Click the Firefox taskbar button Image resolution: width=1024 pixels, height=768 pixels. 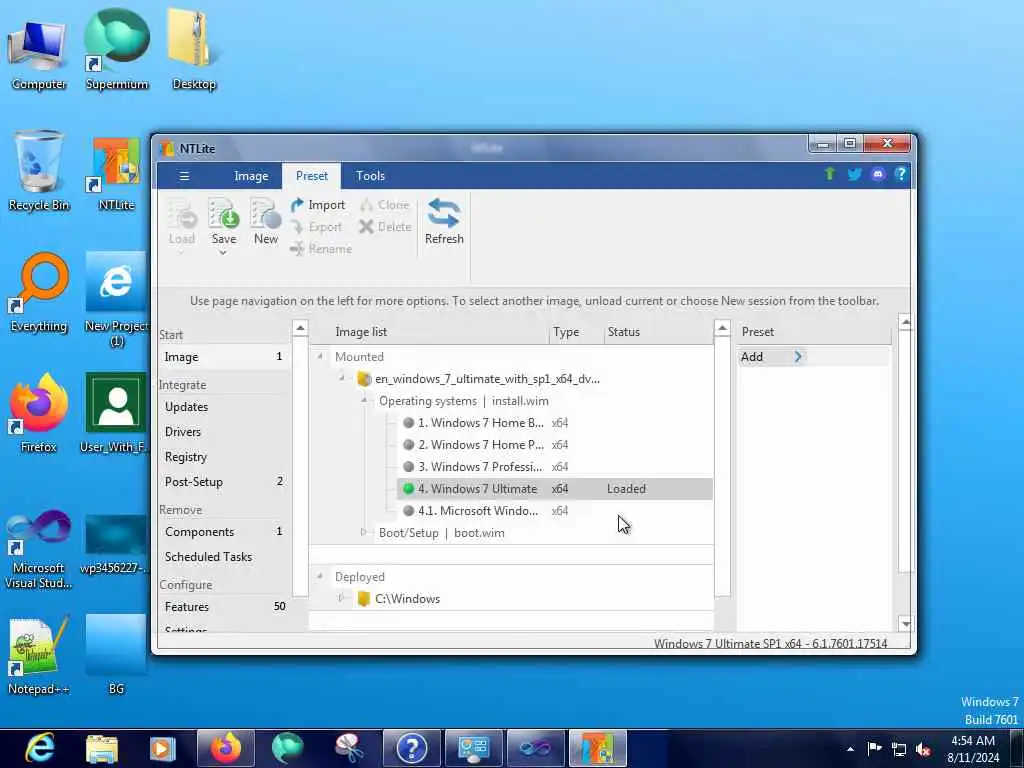point(225,748)
